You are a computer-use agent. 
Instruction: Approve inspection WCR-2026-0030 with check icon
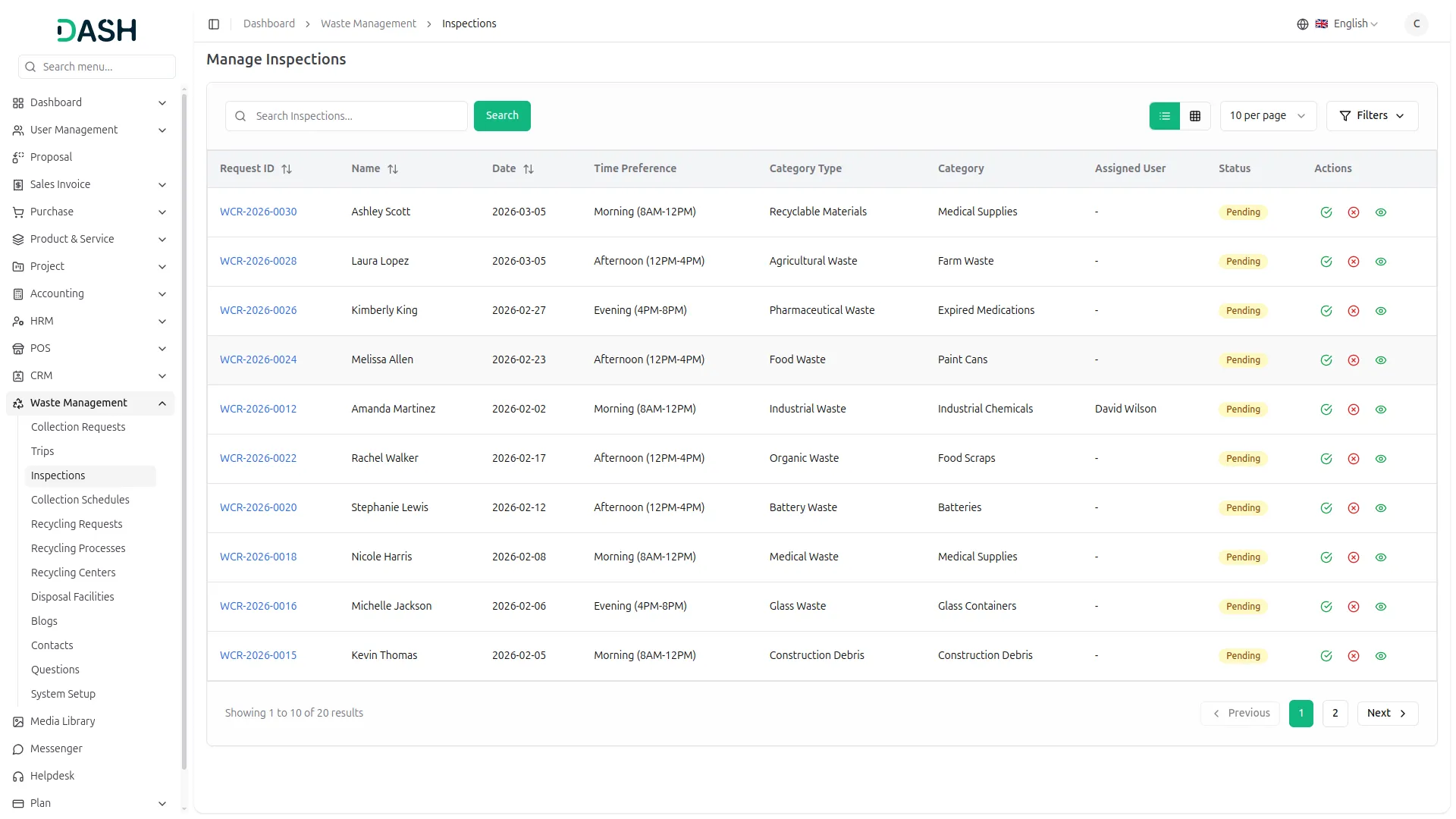pos(1326,212)
